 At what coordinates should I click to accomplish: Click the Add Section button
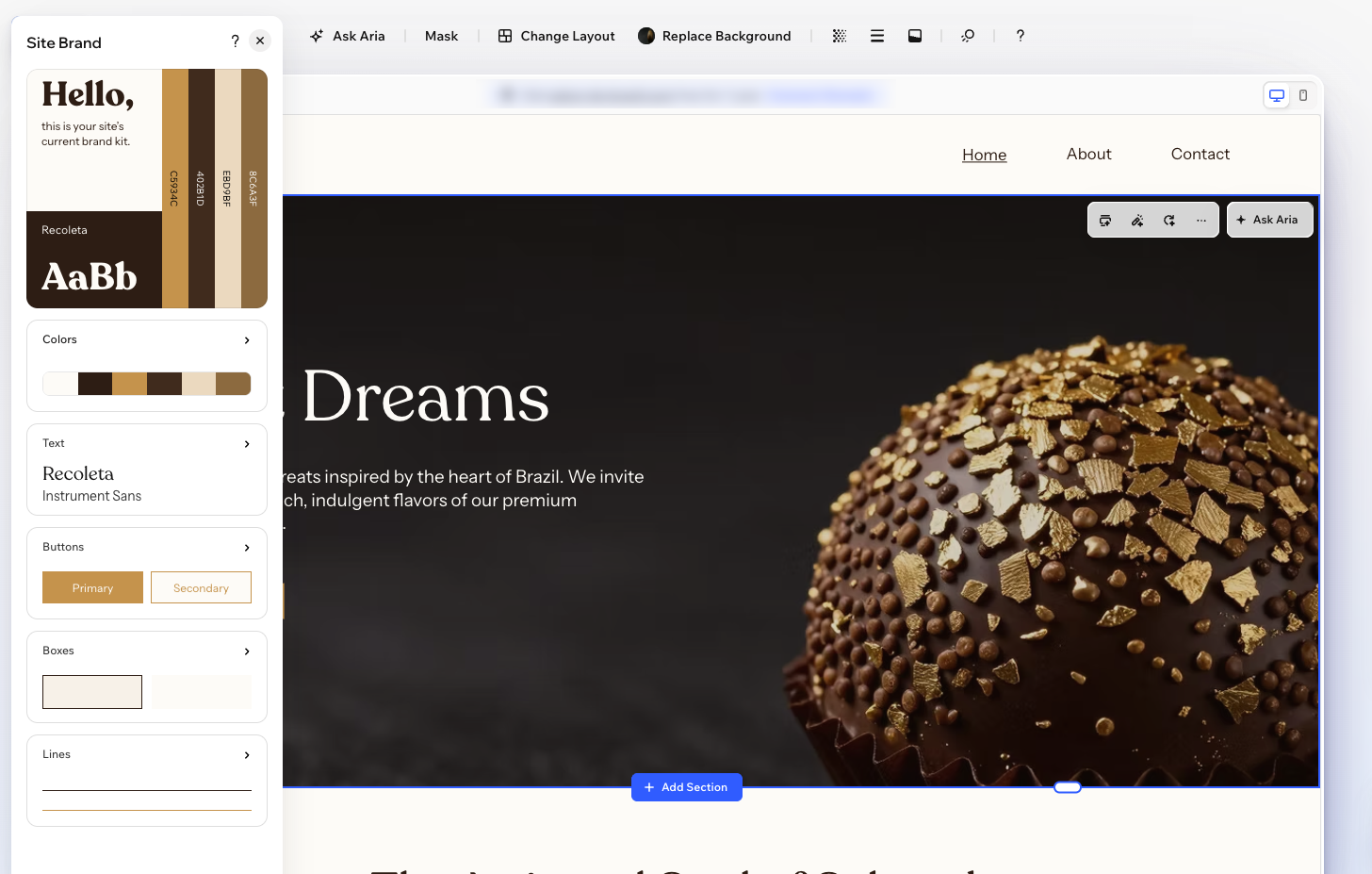point(687,787)
